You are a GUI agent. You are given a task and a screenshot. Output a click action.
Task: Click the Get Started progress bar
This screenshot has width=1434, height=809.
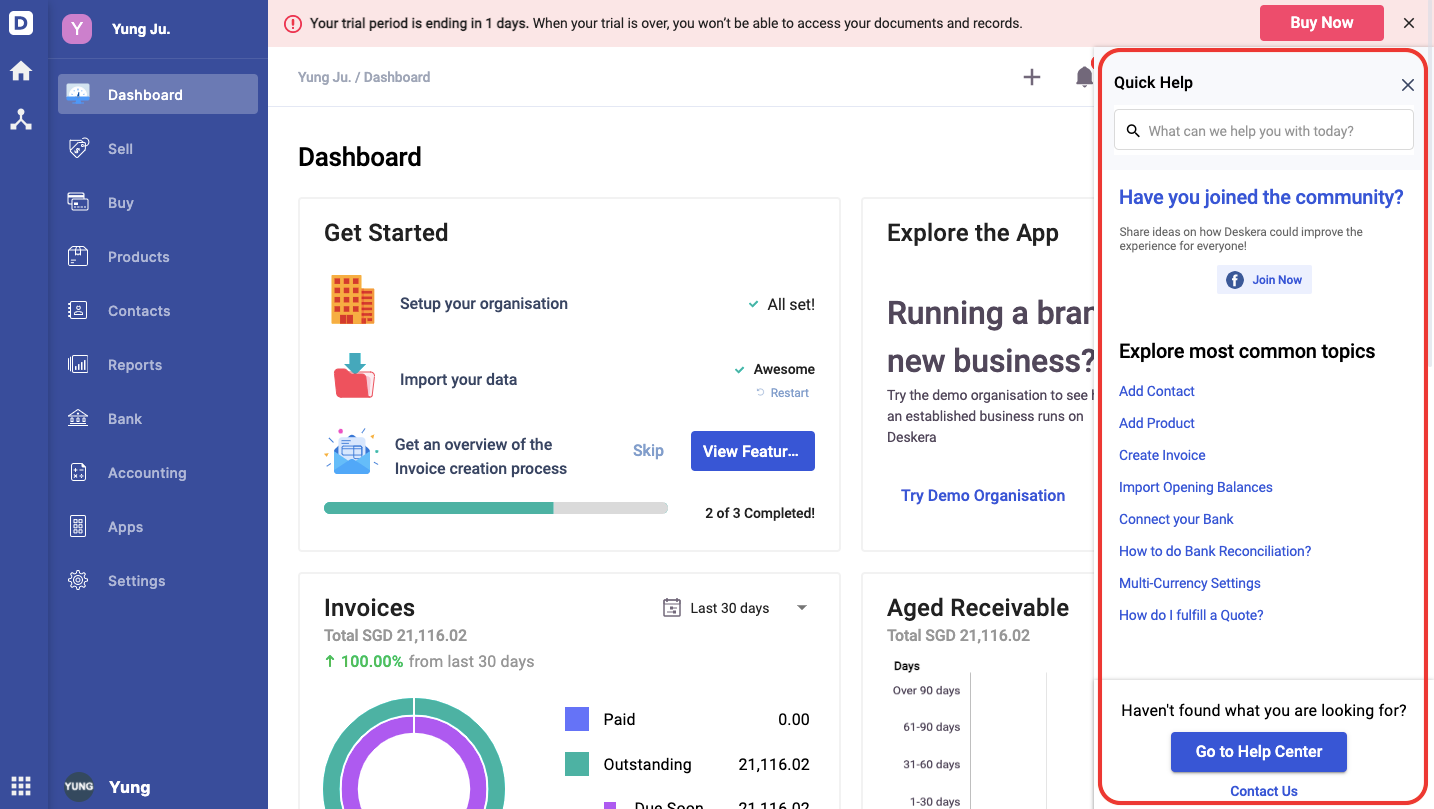tap(496, 508)
